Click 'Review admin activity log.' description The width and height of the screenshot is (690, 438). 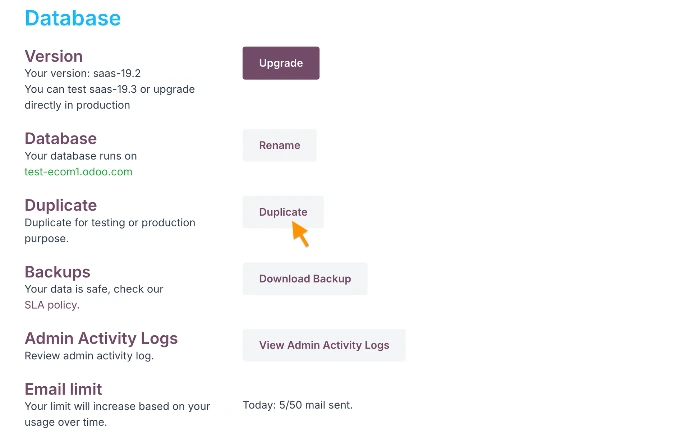[89, 356]
